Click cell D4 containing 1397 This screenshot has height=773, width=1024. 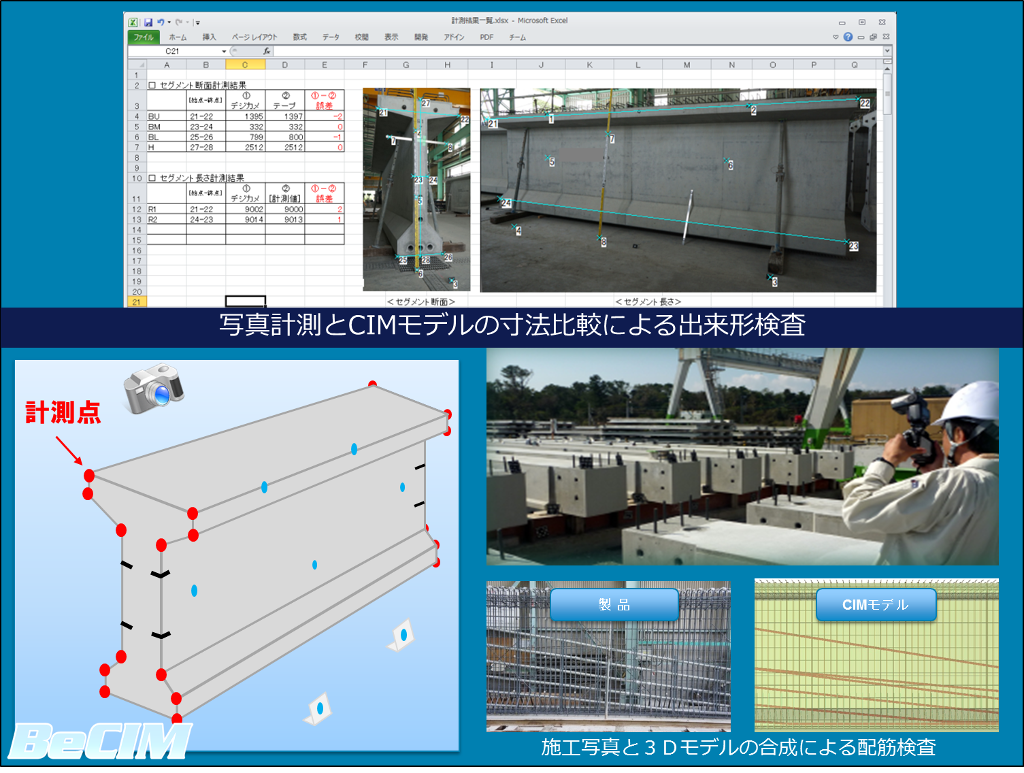[x=285, y=117]
